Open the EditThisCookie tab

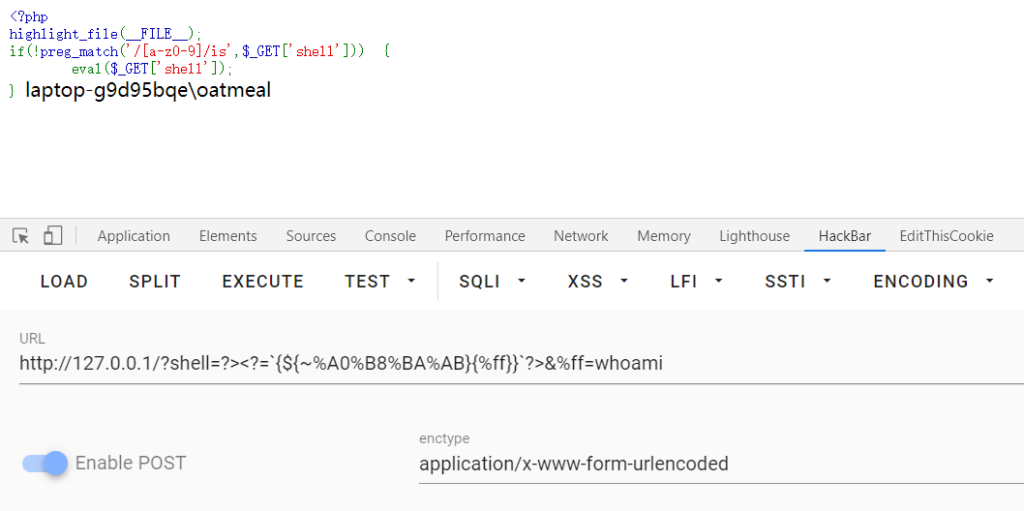coord(946,236)
